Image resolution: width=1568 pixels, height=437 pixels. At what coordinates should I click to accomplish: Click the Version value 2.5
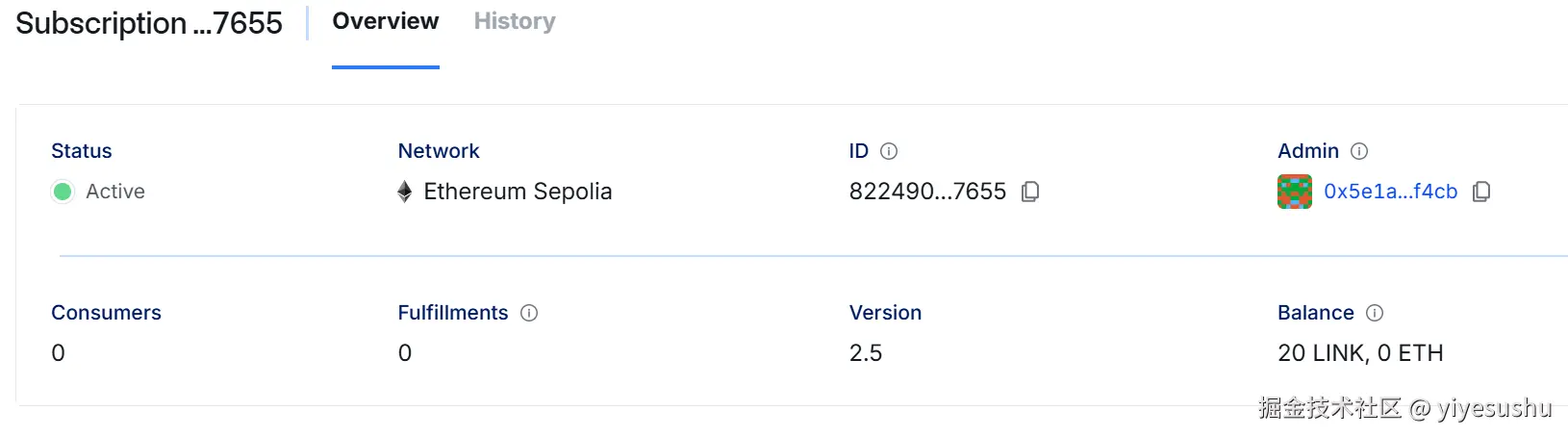coord(866,353)
